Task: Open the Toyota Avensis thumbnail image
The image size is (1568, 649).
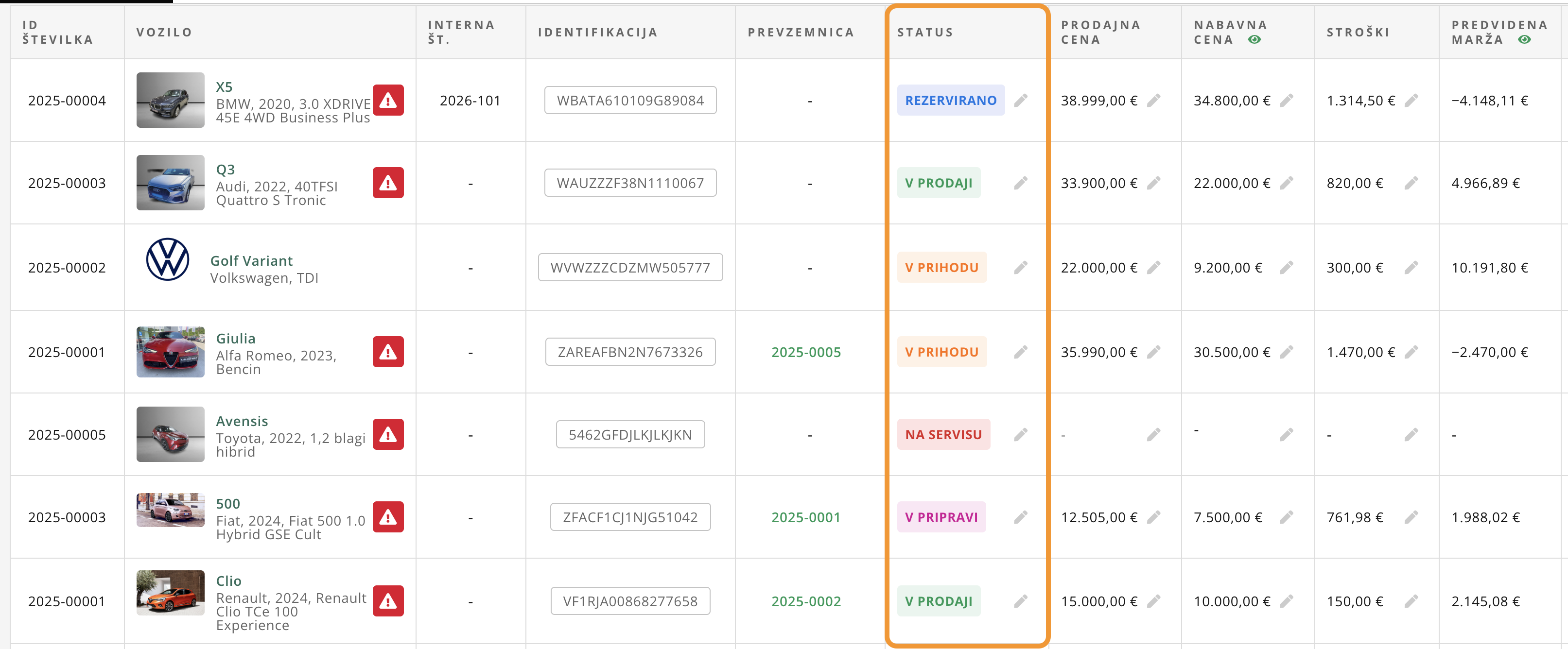Action: 171,434
